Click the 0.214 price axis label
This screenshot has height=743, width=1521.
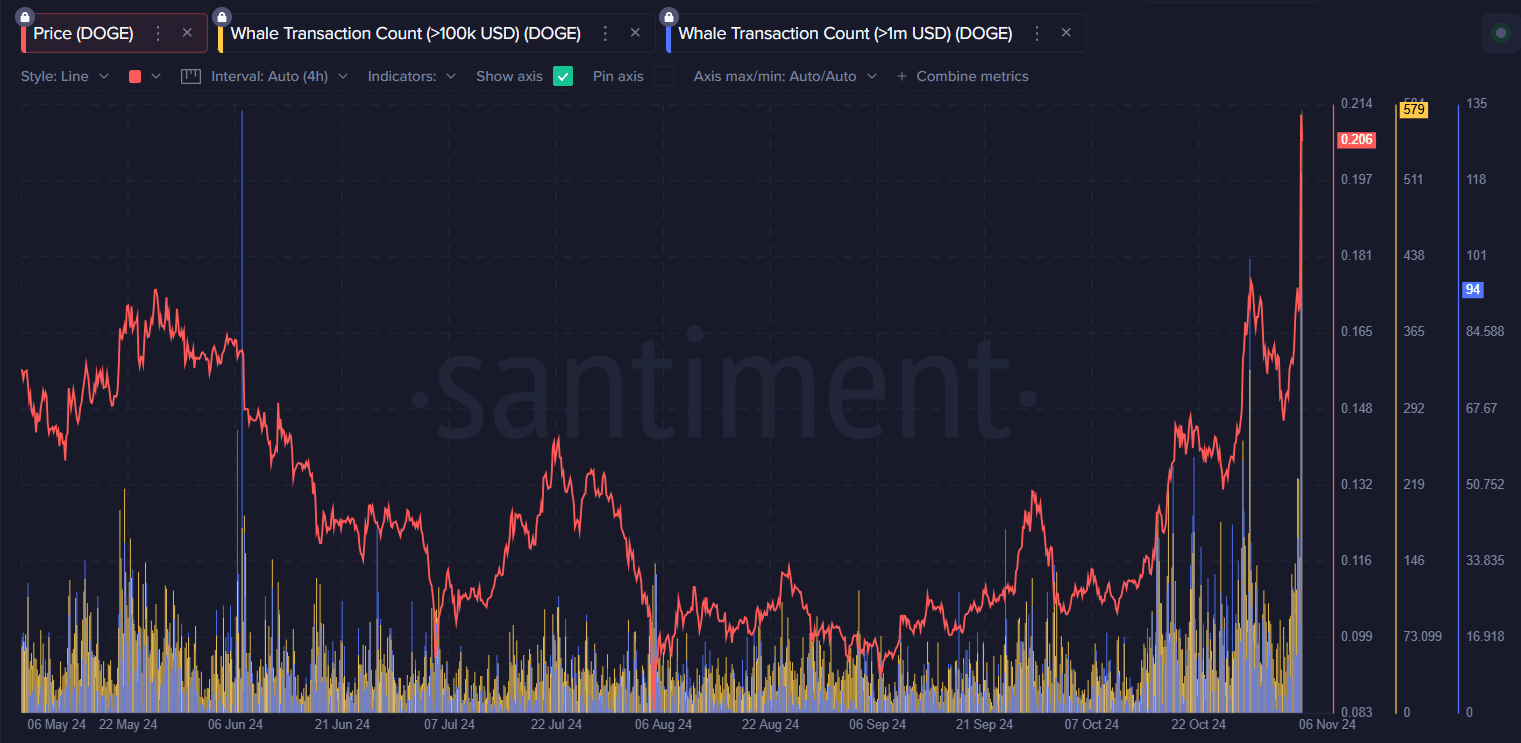click(1356, 104)
